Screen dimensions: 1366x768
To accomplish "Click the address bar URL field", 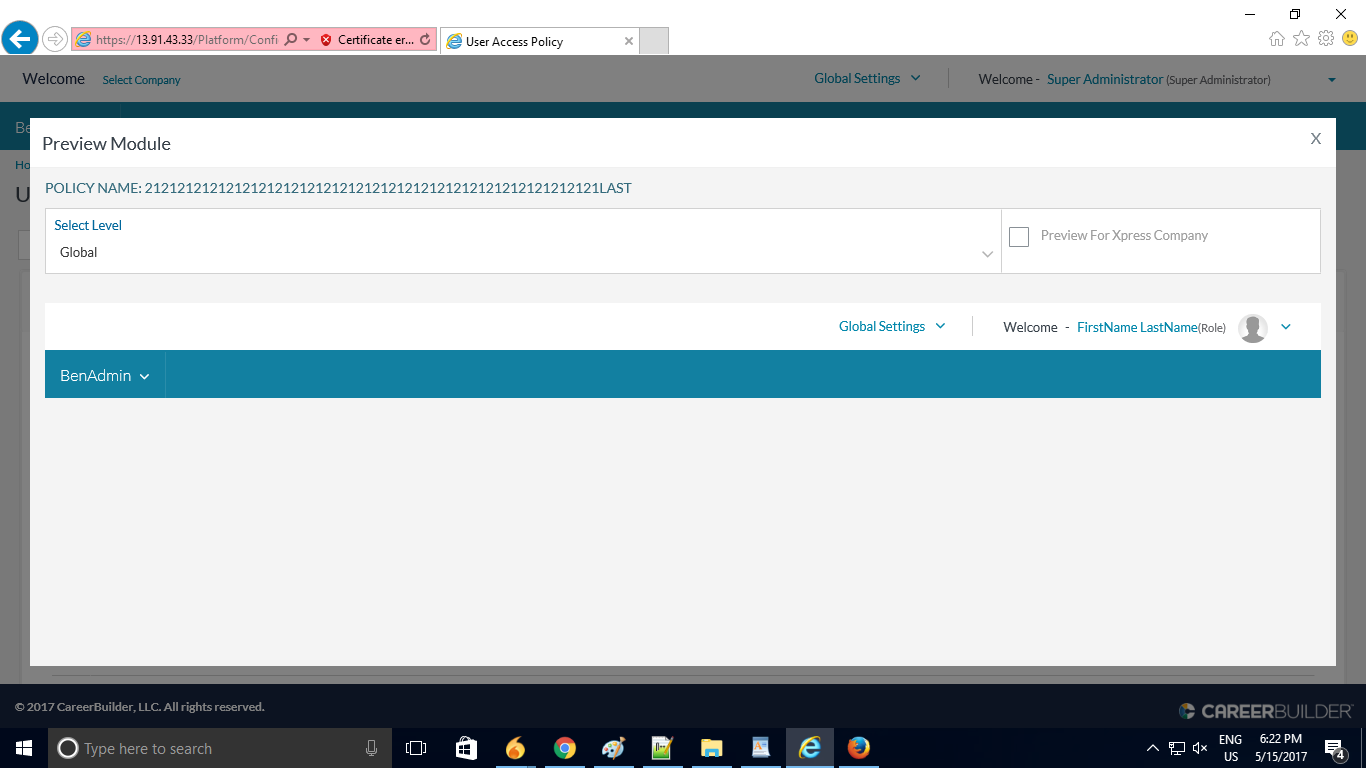I will 186,40.
